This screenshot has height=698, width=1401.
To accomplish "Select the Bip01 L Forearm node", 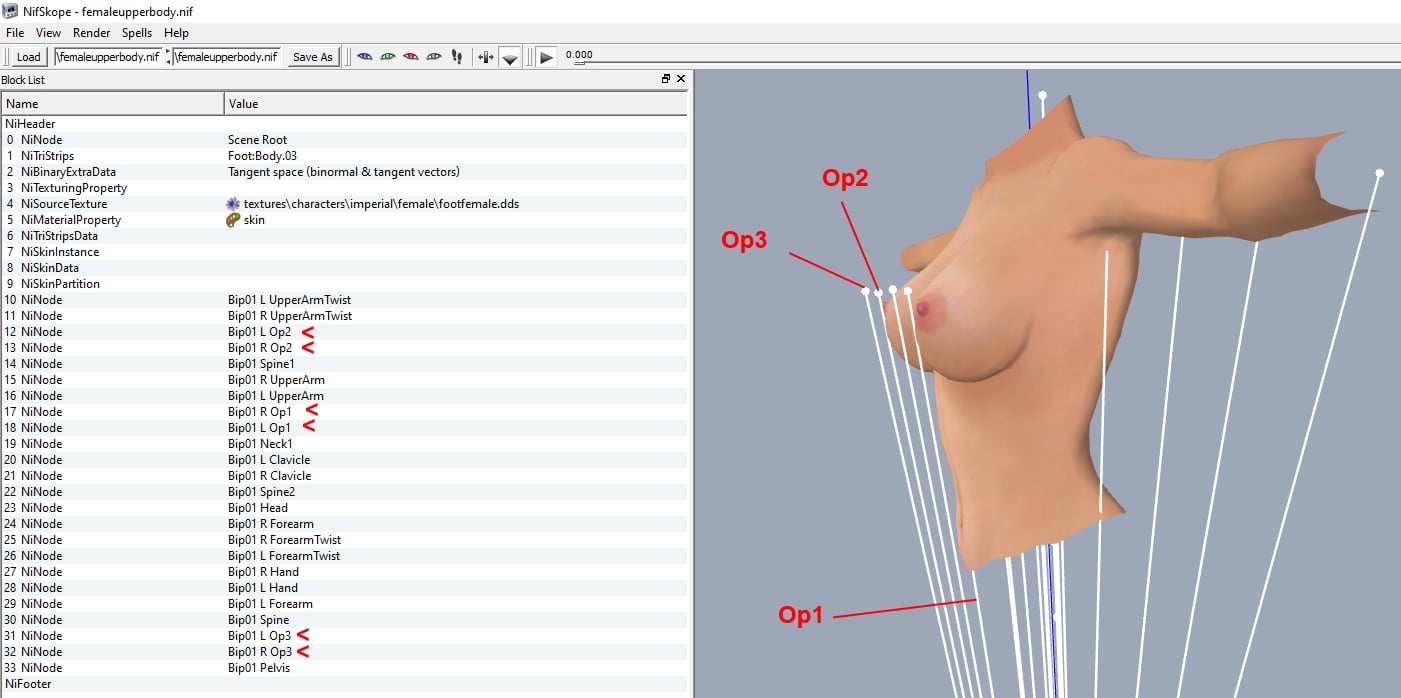I will (344, 604).
